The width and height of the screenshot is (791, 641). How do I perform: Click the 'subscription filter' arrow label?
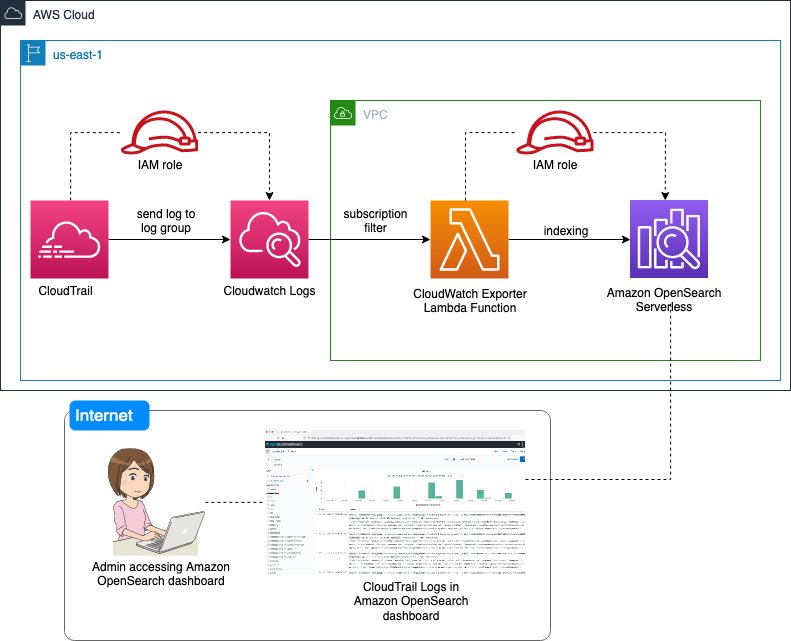click(x=375, y=221)
